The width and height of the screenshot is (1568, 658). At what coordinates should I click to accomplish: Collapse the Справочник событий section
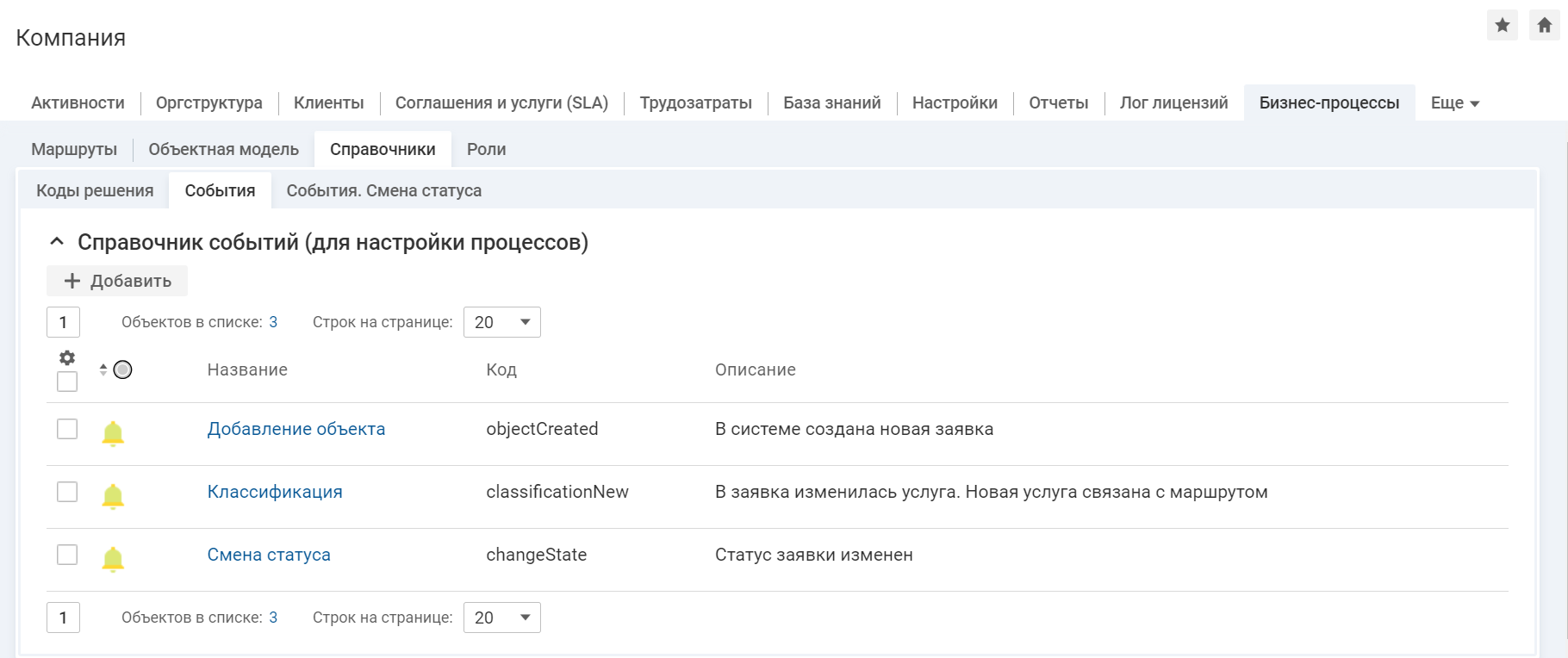pos(57,242)
